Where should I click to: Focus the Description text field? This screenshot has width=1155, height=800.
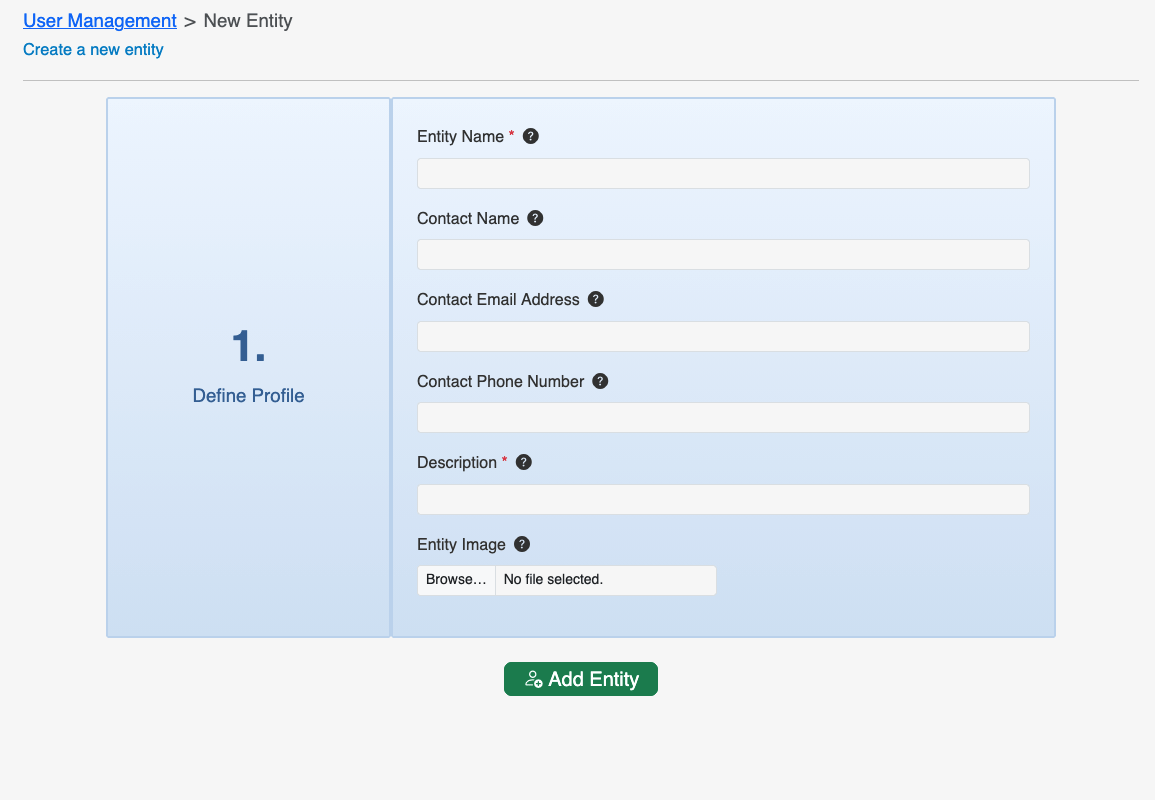[x=723, y=500]
